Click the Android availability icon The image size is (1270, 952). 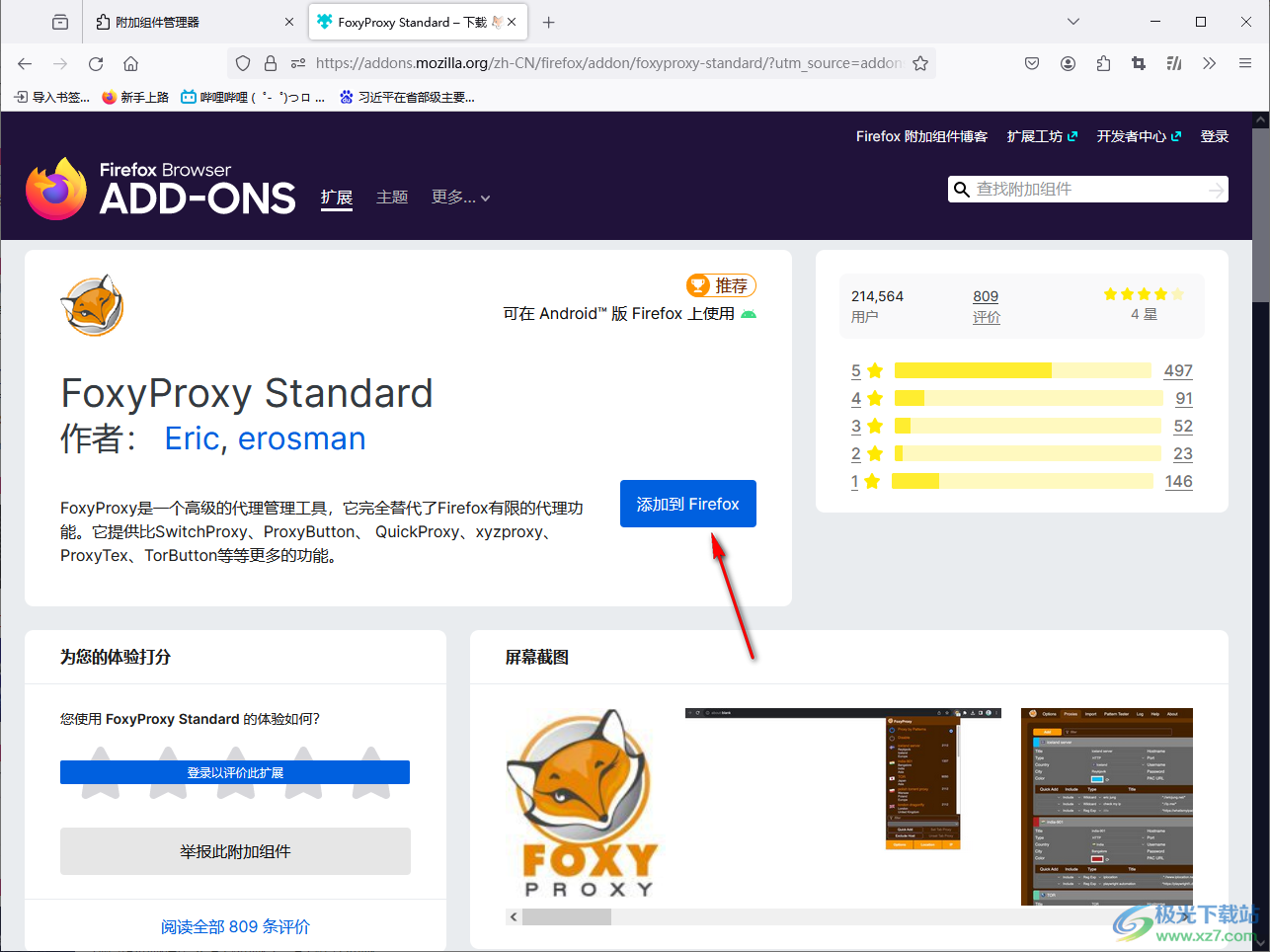click(x=749, y=314)
